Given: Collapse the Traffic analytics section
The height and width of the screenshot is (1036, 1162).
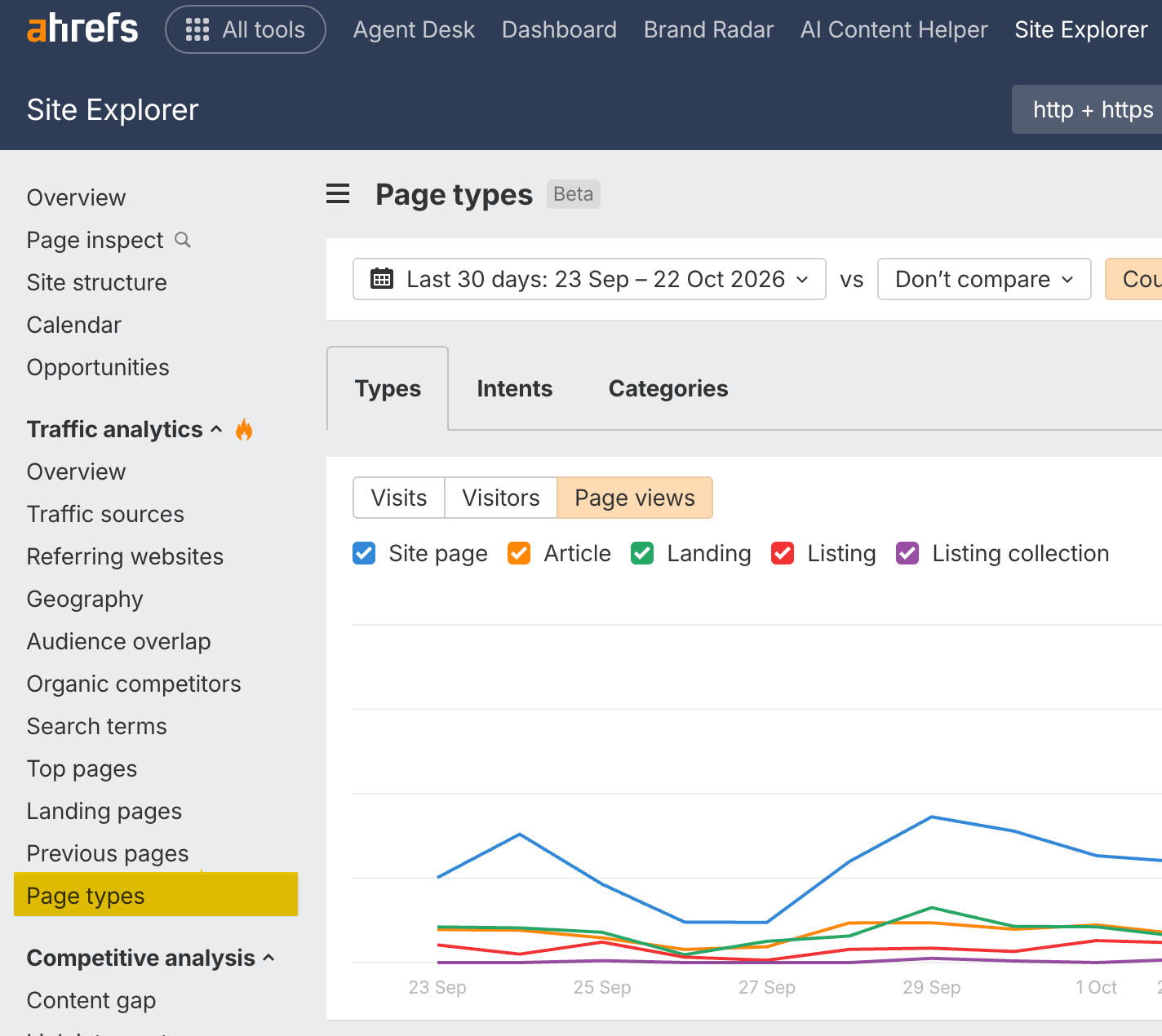Looking at the screenshot, I should [216, 429].
